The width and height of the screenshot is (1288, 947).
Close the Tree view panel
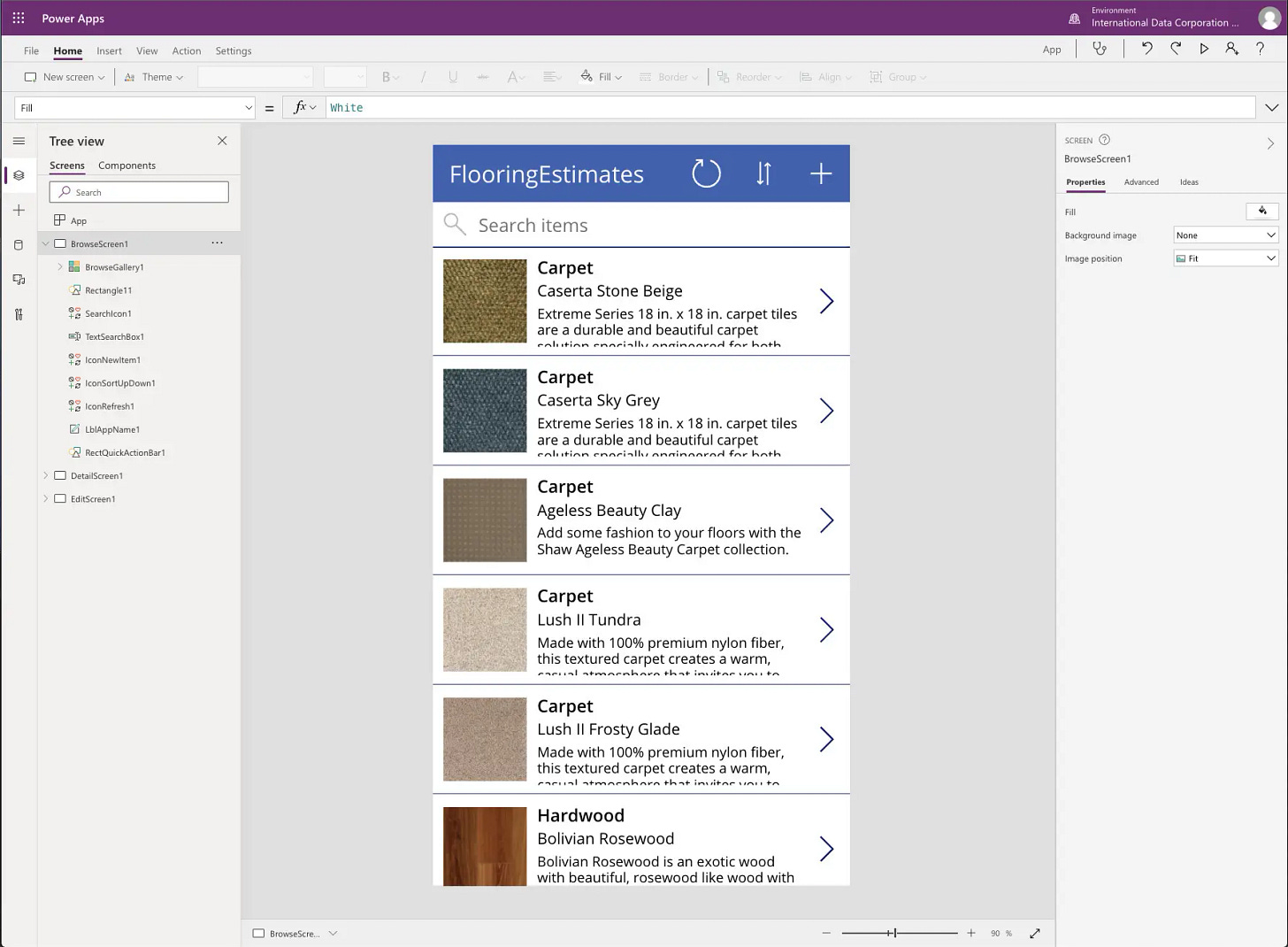click(x=222, y=141)
